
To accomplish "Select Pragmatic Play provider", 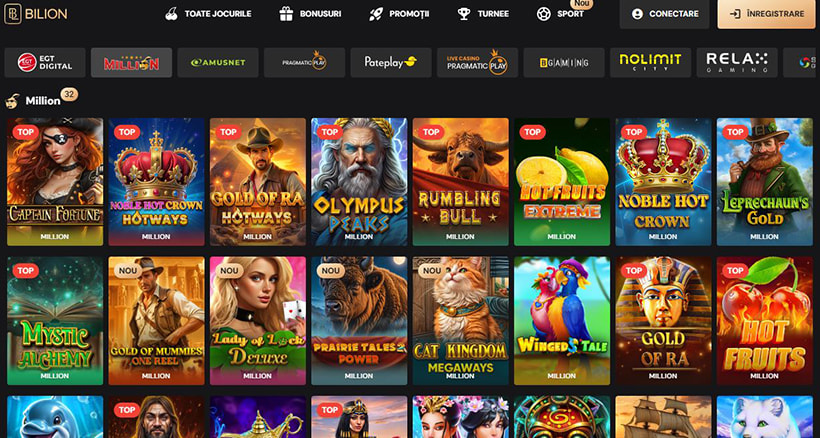I will pyautogui.click(x=304, y=63).
